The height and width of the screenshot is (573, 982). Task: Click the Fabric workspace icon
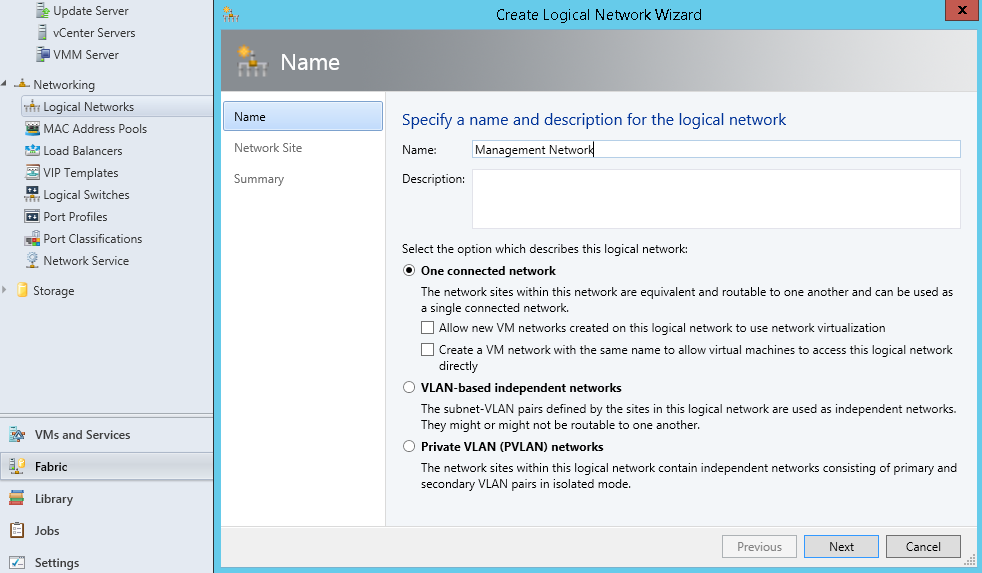pos(17,466)
